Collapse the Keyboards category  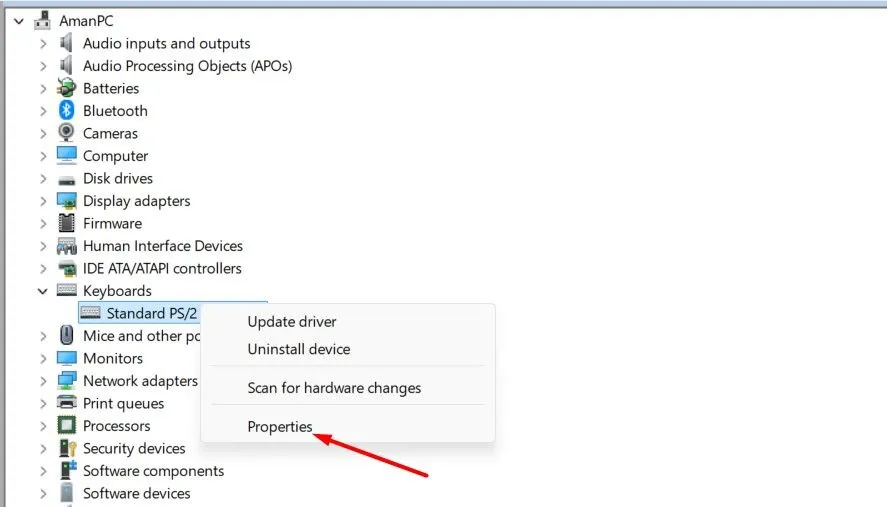[42, 291]
